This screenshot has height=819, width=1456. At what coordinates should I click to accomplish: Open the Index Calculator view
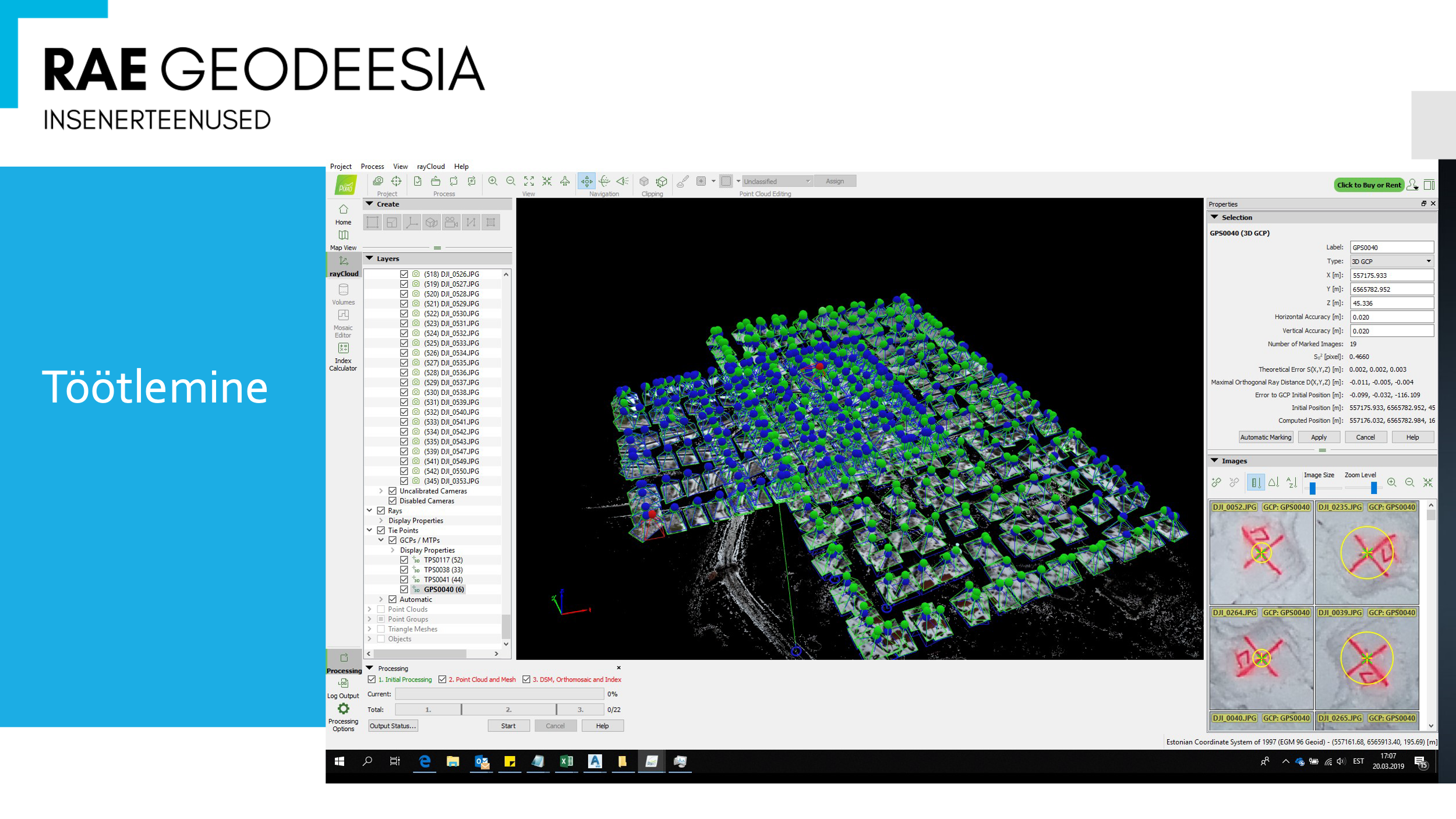click(343, 348)
